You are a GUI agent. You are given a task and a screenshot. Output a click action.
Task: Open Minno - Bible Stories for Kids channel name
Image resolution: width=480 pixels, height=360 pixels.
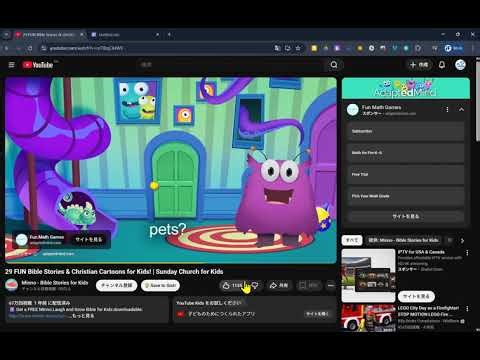point(55,283)
